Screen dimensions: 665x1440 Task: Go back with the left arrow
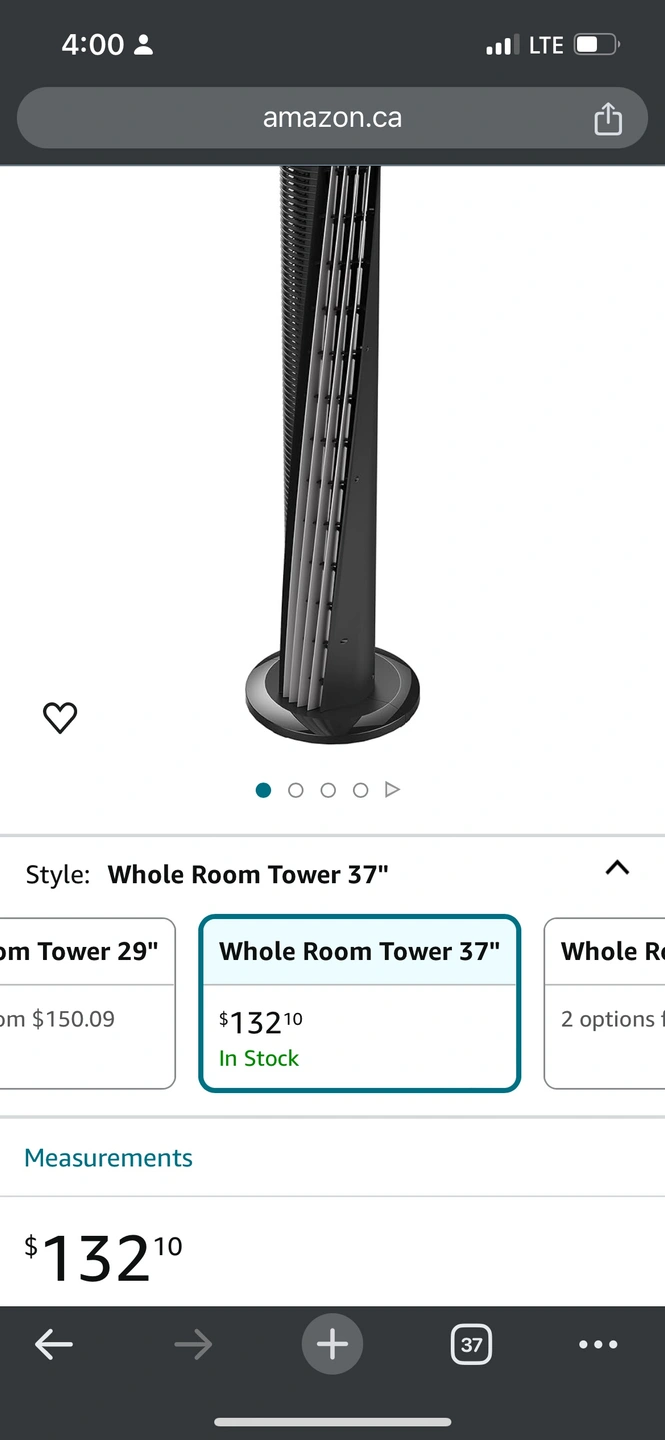coord(54,1345)
